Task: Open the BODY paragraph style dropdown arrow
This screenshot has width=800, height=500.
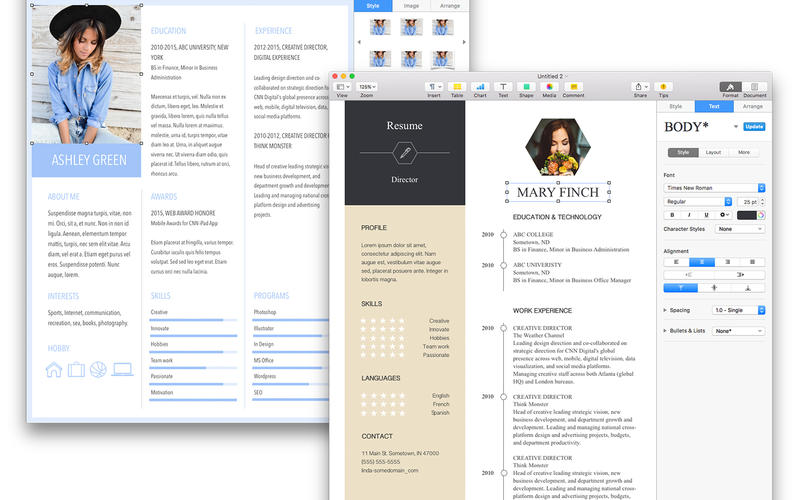Action: pos(736,127)
